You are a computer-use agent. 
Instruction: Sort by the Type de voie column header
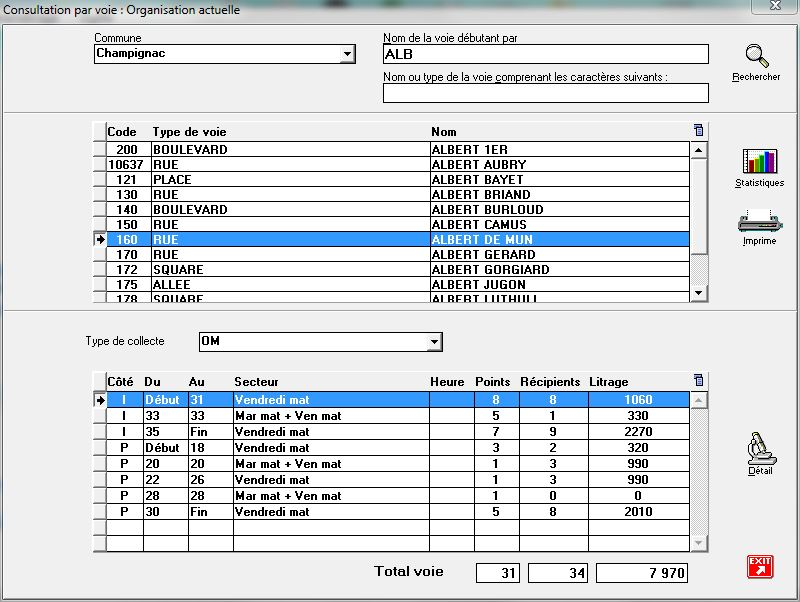(189, 132)
